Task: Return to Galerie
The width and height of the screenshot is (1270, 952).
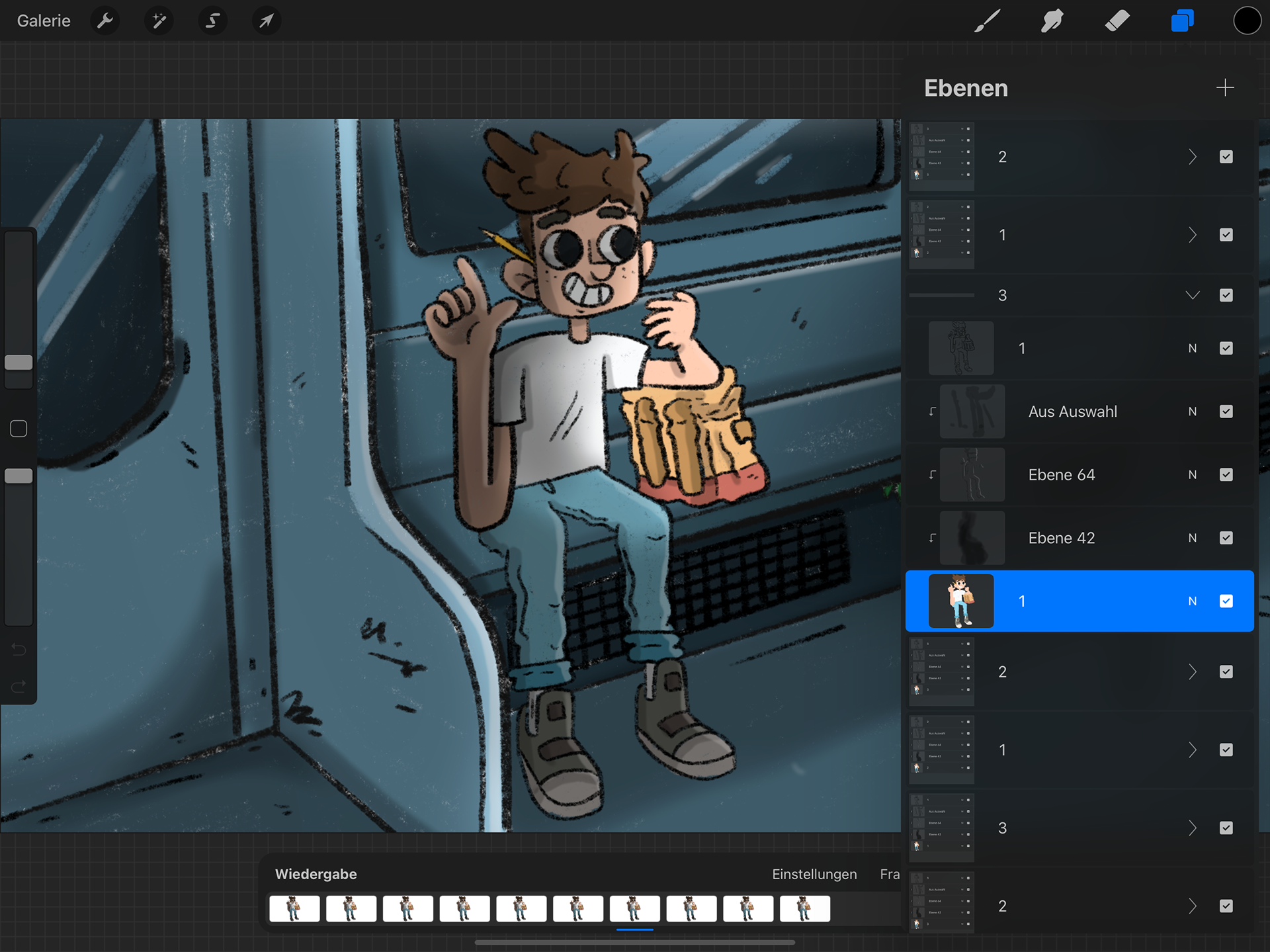Action: coord(44,21)
